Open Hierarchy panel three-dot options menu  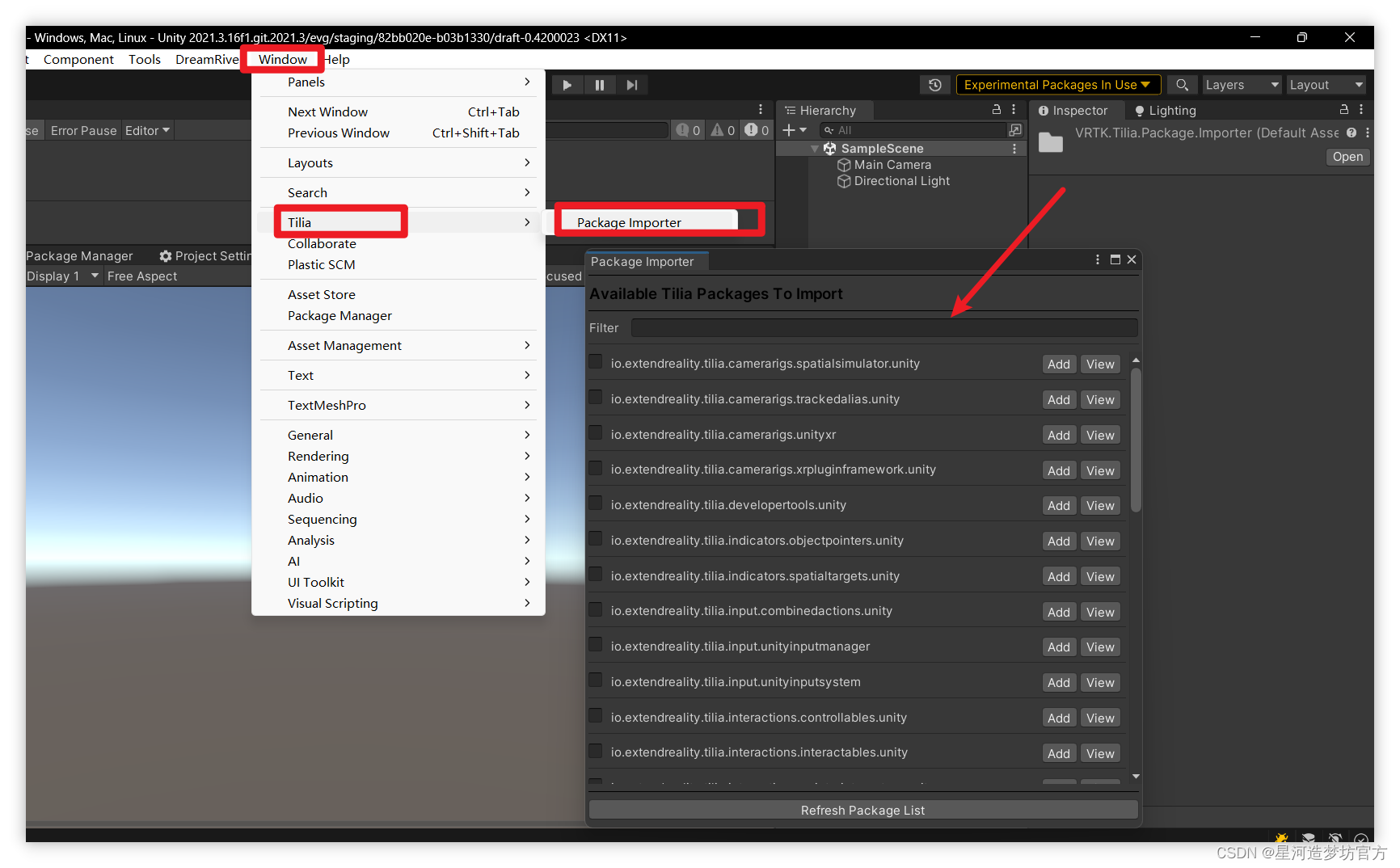coord(1014,109)
